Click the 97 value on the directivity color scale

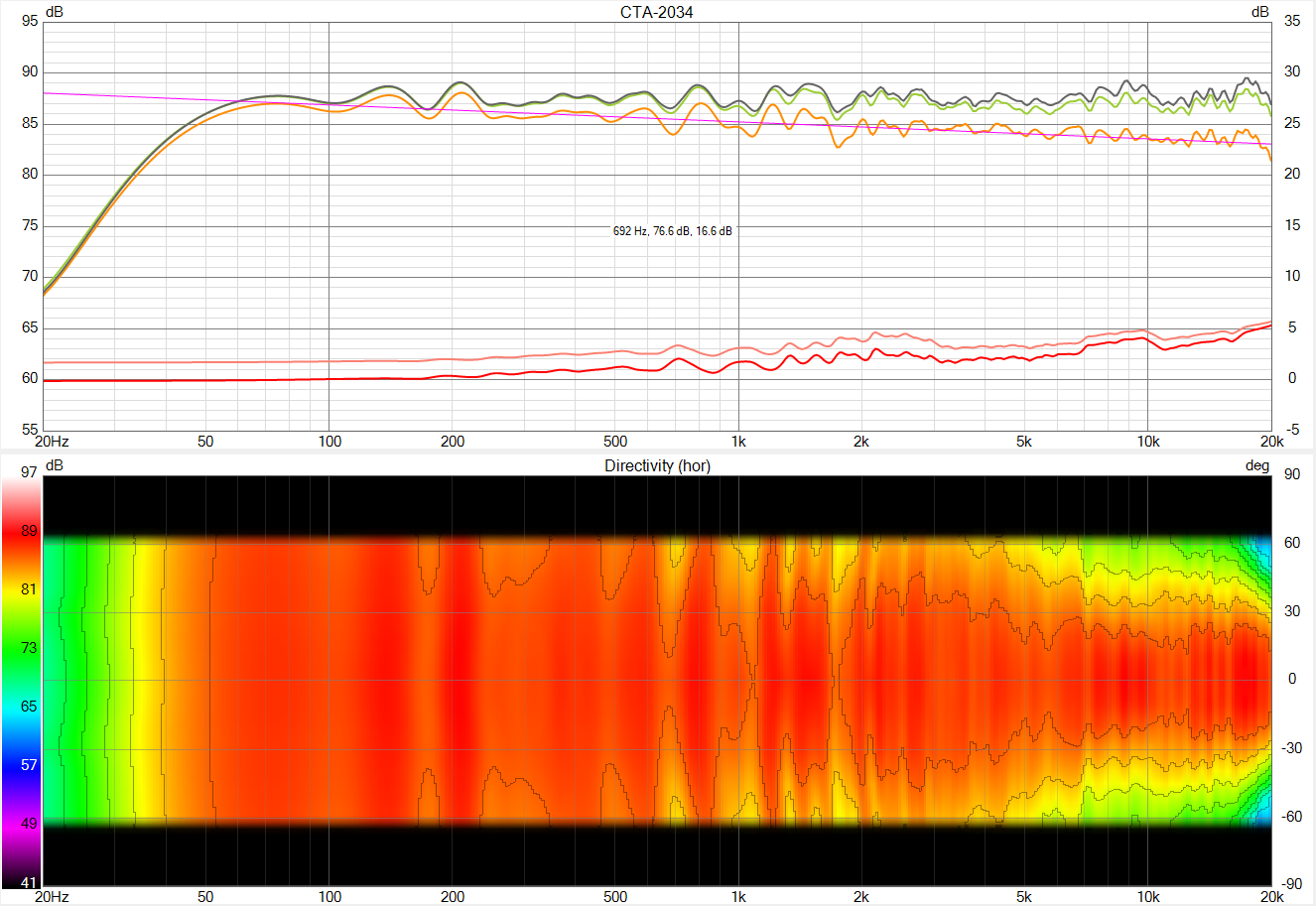click(30, 472)
